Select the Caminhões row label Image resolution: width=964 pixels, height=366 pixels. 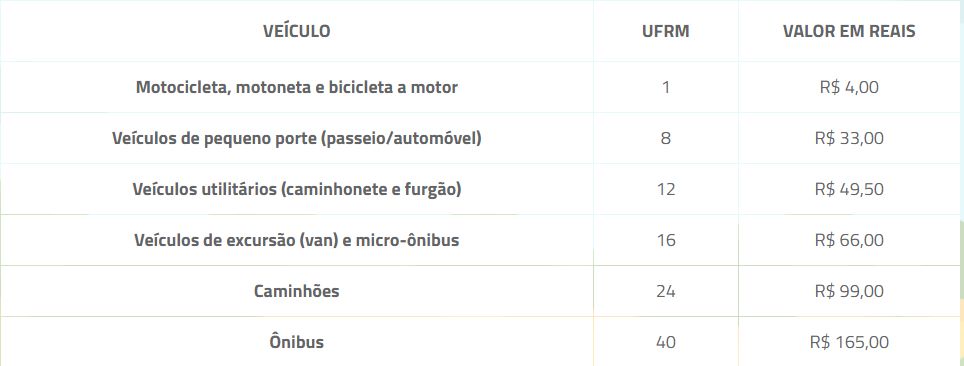coord(296,291)
